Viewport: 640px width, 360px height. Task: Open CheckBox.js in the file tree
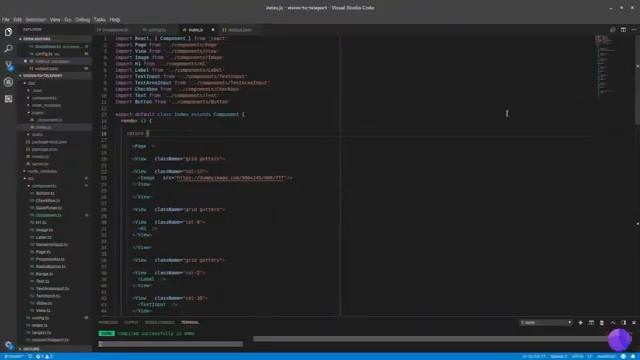(48, 200)
